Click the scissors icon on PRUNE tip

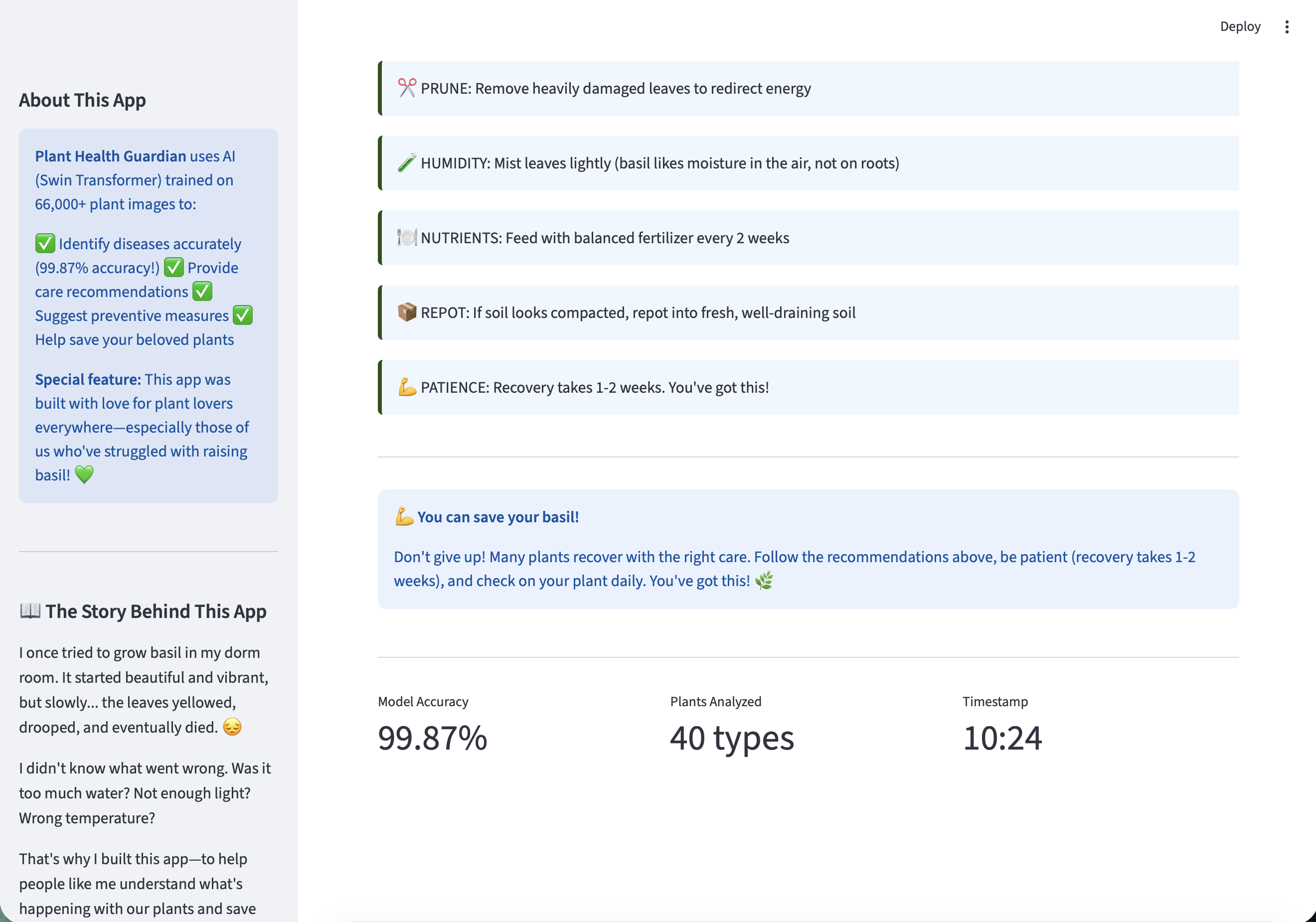(407, 88)
